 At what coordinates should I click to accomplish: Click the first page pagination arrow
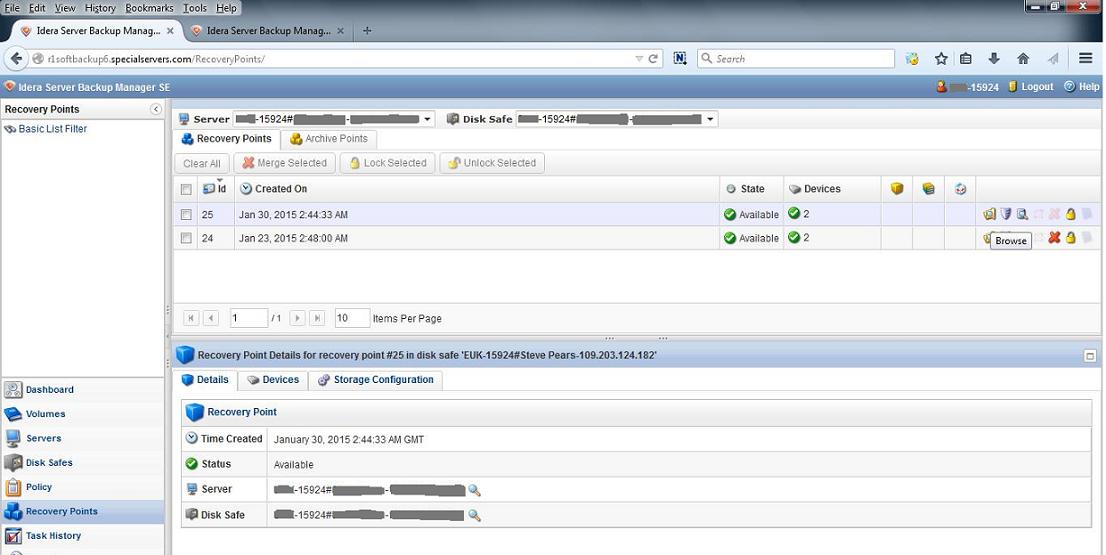click(190, 318)
